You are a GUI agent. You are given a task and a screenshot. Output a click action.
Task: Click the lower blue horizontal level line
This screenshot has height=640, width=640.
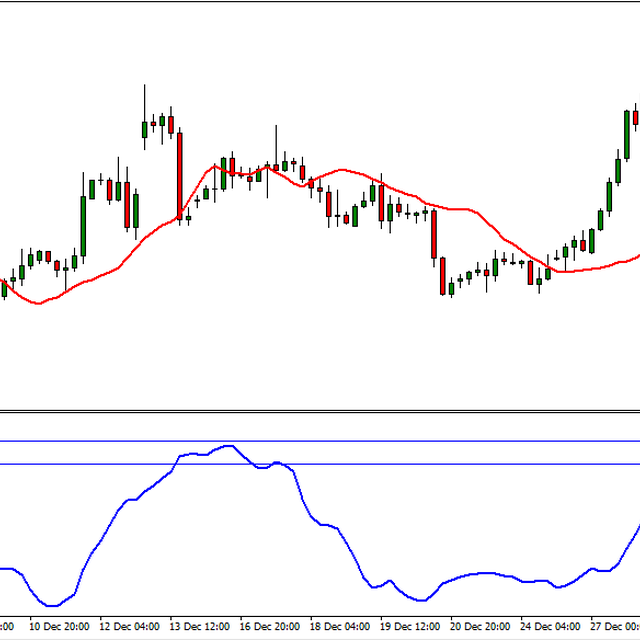400,464
